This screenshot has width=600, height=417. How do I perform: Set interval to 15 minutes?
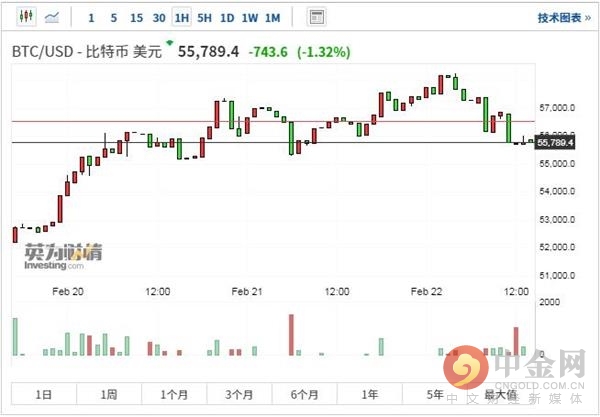(x=136, y=18)
